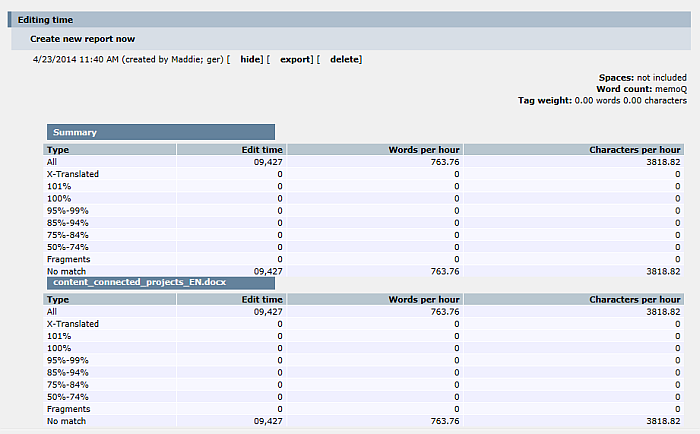Delete the report with the 'delete' link
This screenshot has width=700, height=434.
(344, 60)
